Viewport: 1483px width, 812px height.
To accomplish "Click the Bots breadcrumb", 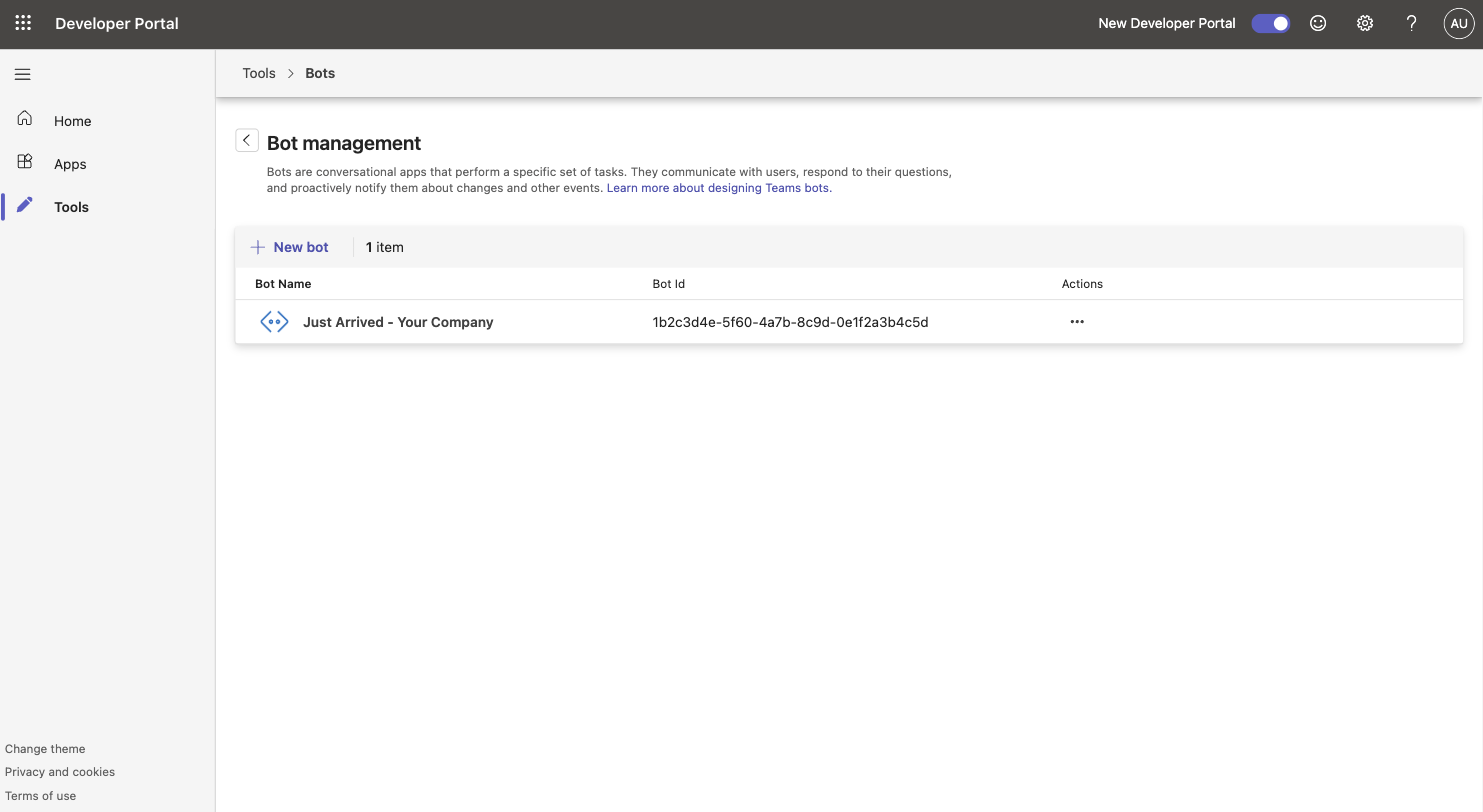I will tap(320, 73).
